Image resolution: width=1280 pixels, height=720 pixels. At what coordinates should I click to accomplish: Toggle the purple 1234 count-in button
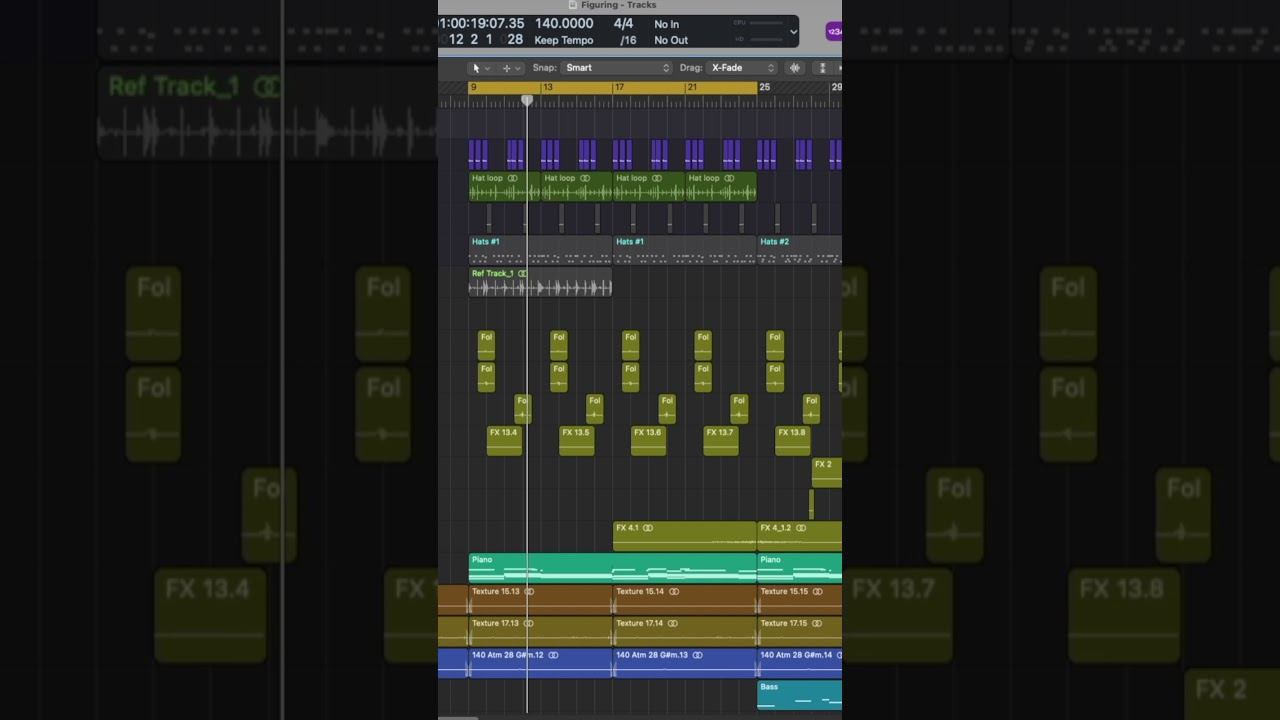(x=834, y=32)
